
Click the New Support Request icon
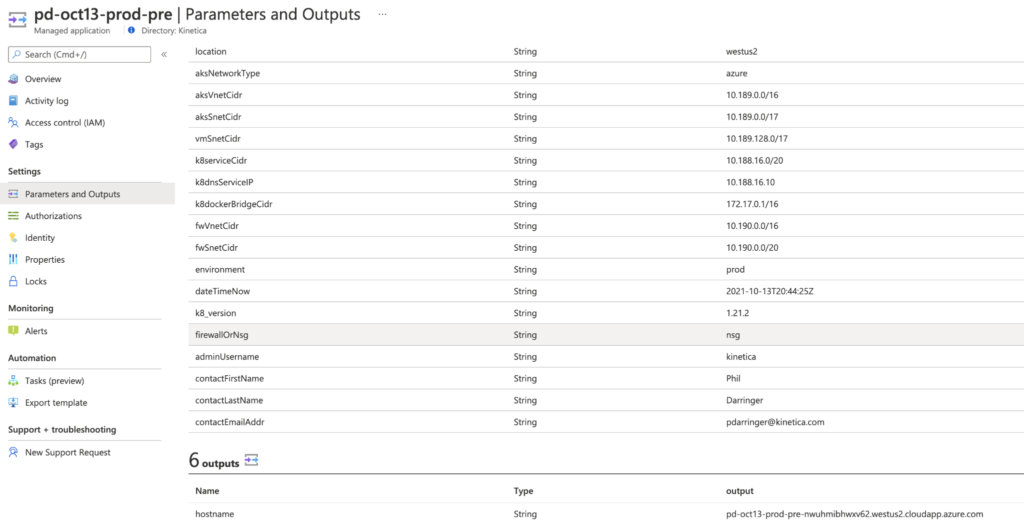[x=13, y=452]
